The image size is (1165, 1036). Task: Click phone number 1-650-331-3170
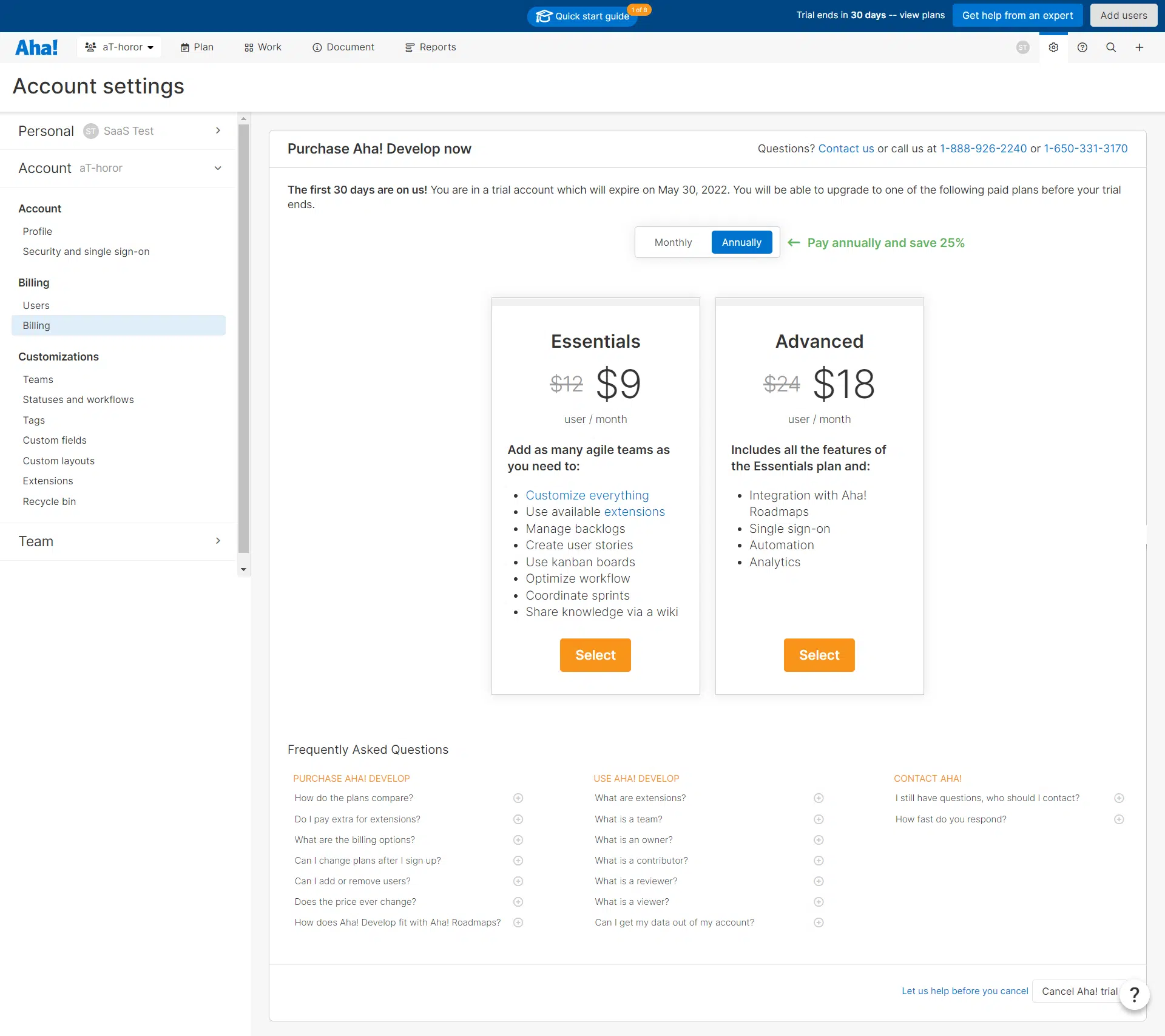click(x=1086, y=149)
